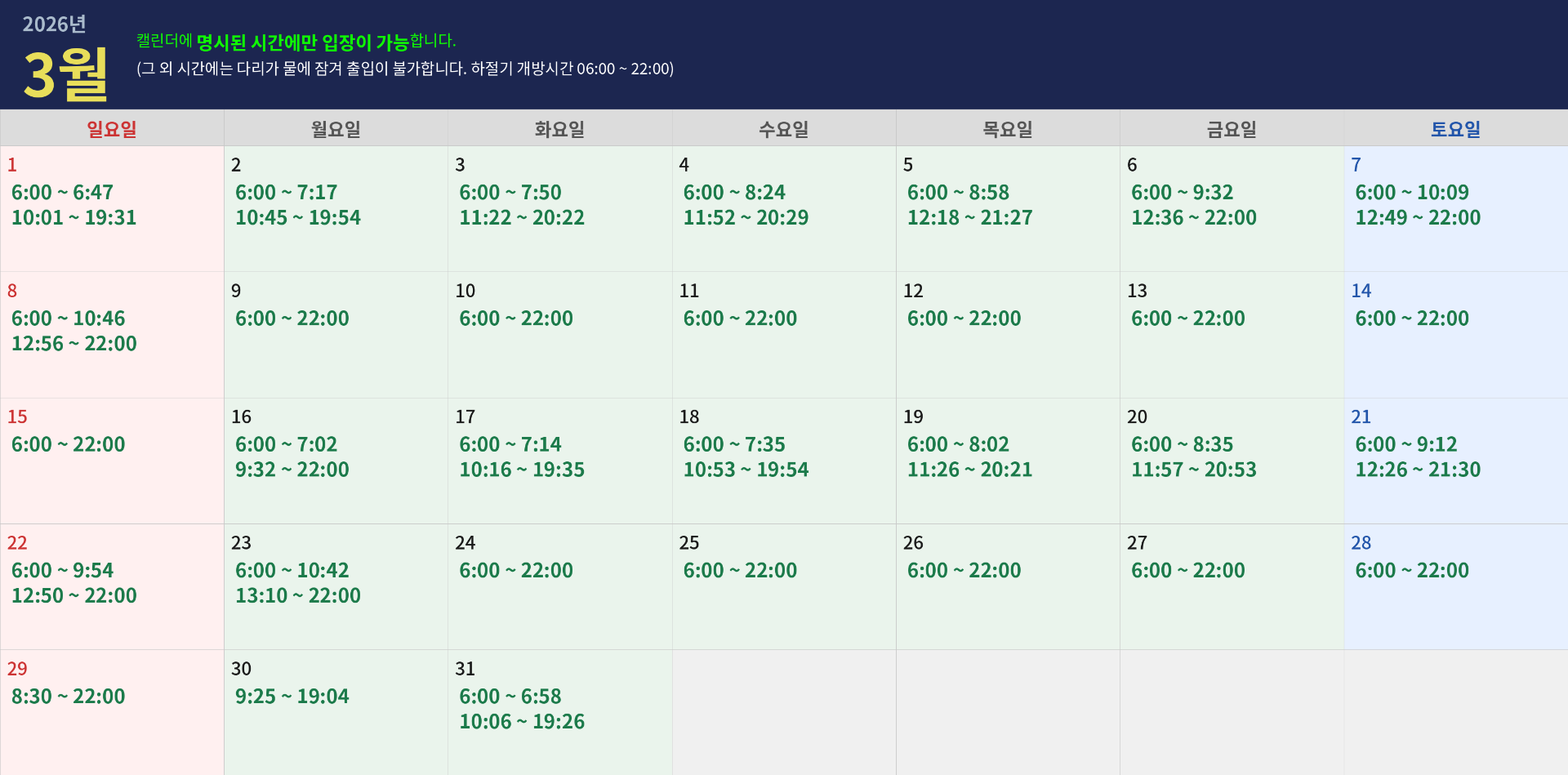Viewport: 1568px width, 775px height.
Task: Click the 수요일 column header
Action: click(783, 129)
